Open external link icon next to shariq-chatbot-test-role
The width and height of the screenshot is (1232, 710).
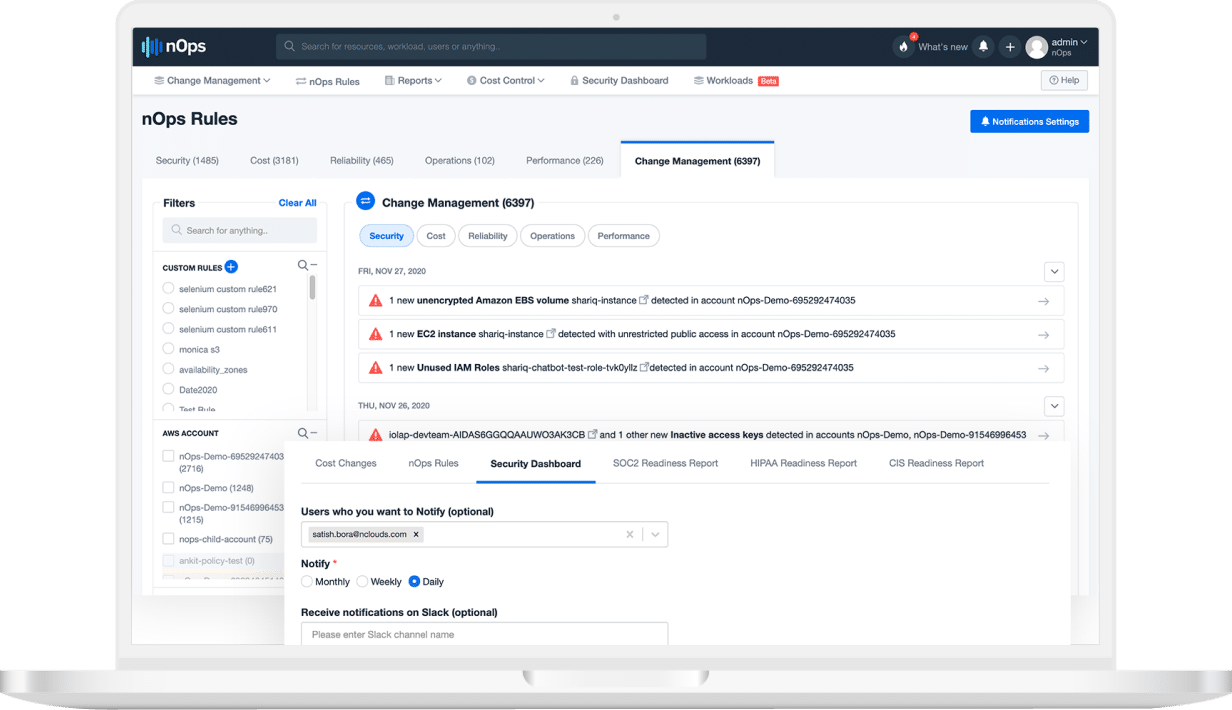click(644, 367)
